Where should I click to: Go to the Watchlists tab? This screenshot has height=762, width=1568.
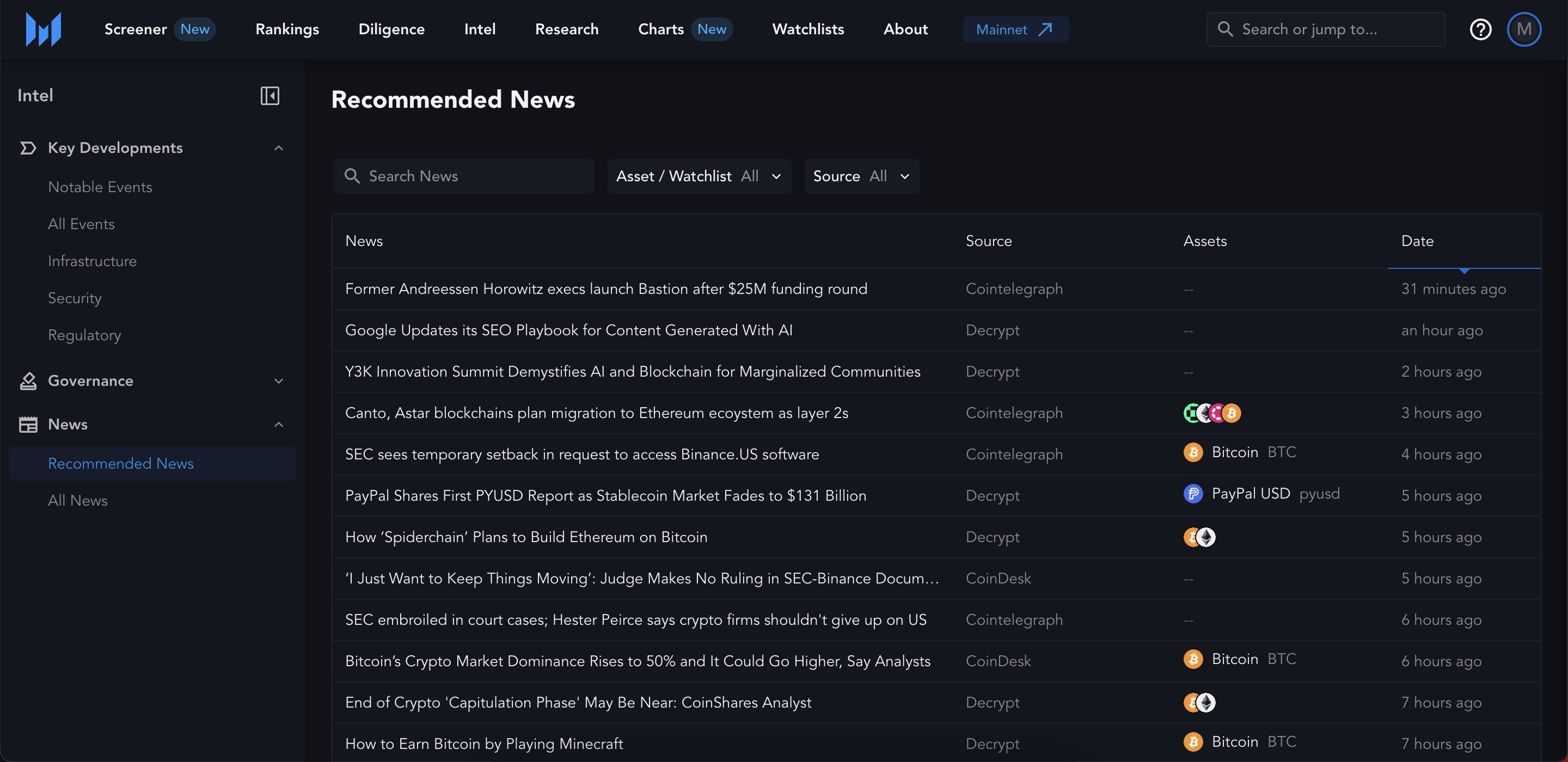click(x=808, y=29)
